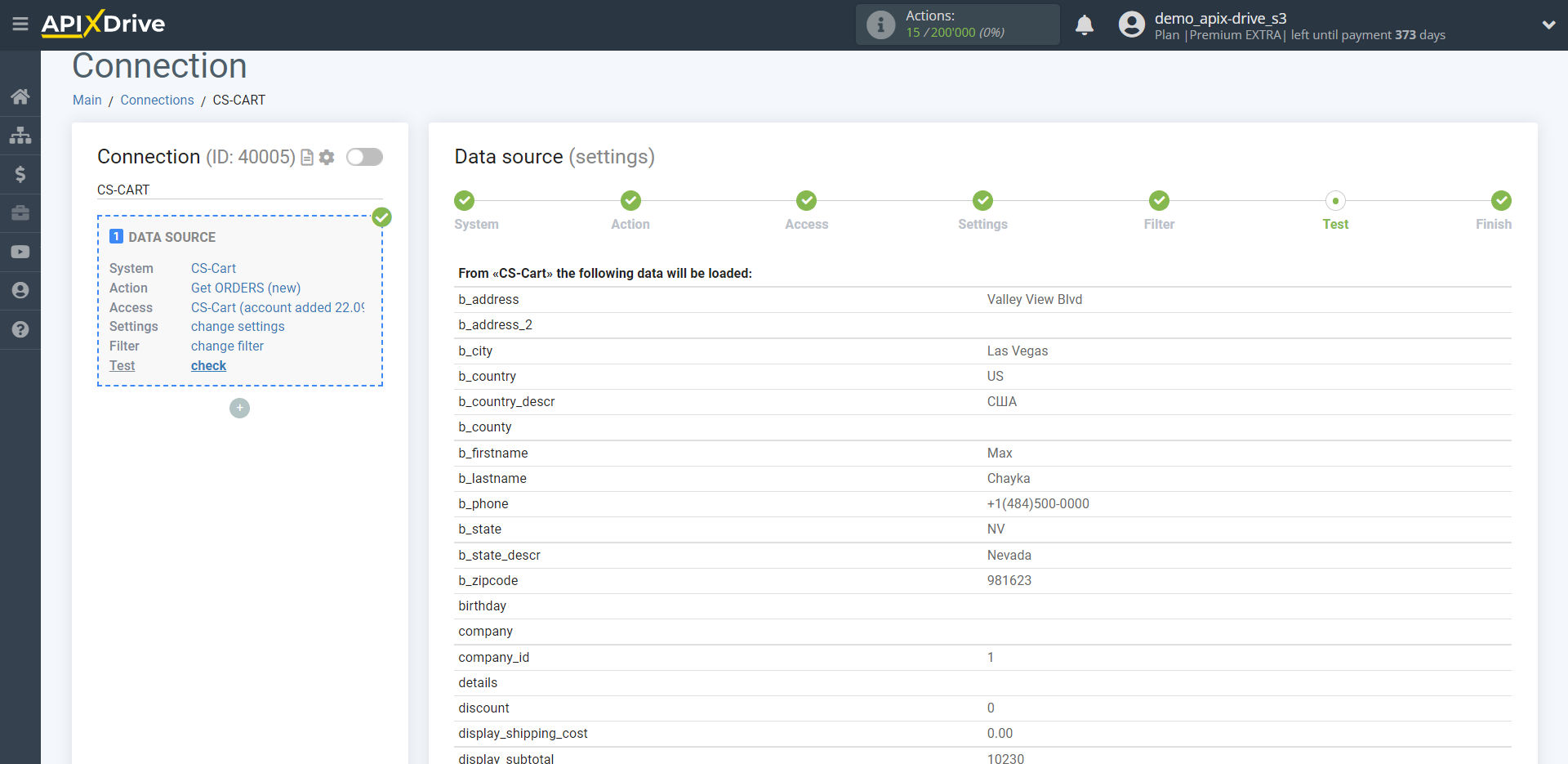This screenshot has height=764, width=1568.
Task: Click the Data Source green checkmark badge
Action: click(381, 217)
